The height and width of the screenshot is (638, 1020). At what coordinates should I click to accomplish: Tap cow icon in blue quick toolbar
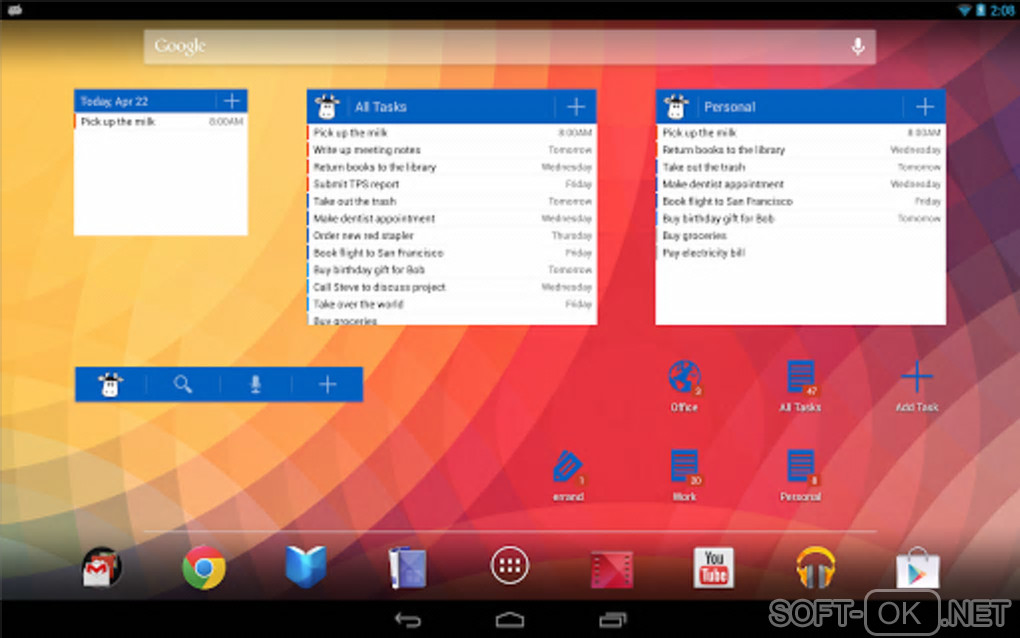click(x=111, y=384)
